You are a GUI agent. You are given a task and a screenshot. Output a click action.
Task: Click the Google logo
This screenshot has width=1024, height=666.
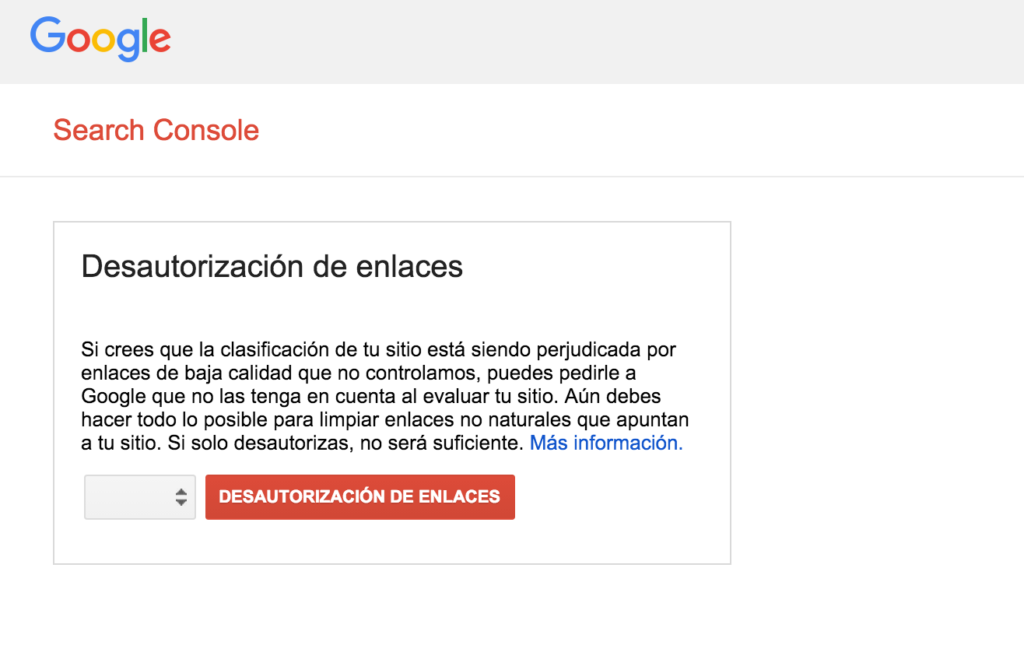(101, 39)
